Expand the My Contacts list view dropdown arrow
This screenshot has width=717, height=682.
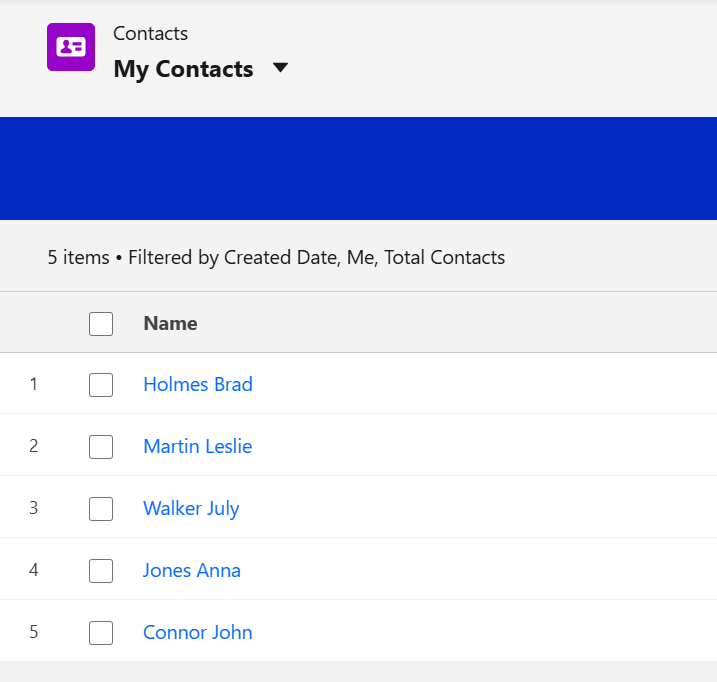(x=281, y=68)
